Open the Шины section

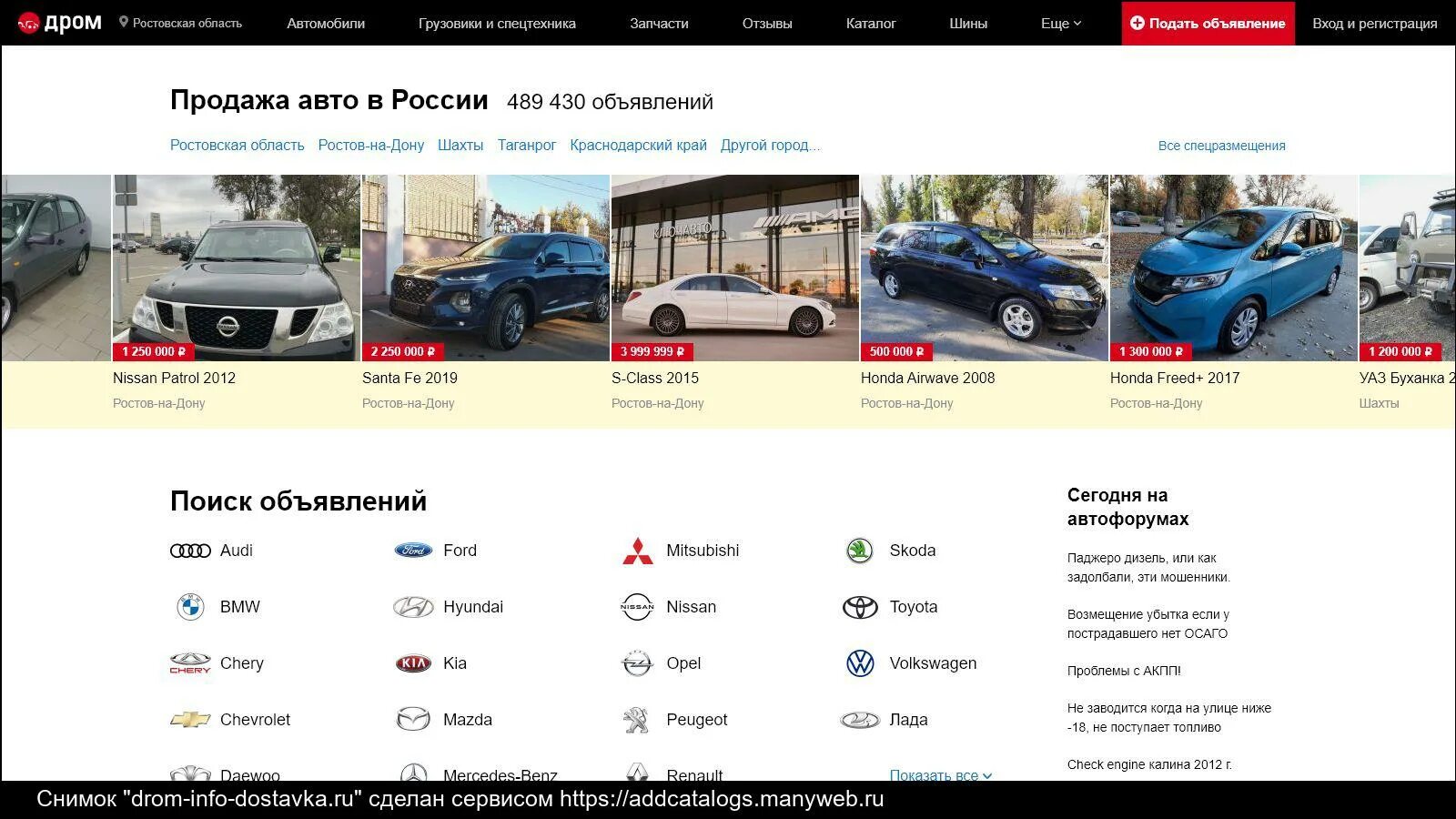coord(968,23)
